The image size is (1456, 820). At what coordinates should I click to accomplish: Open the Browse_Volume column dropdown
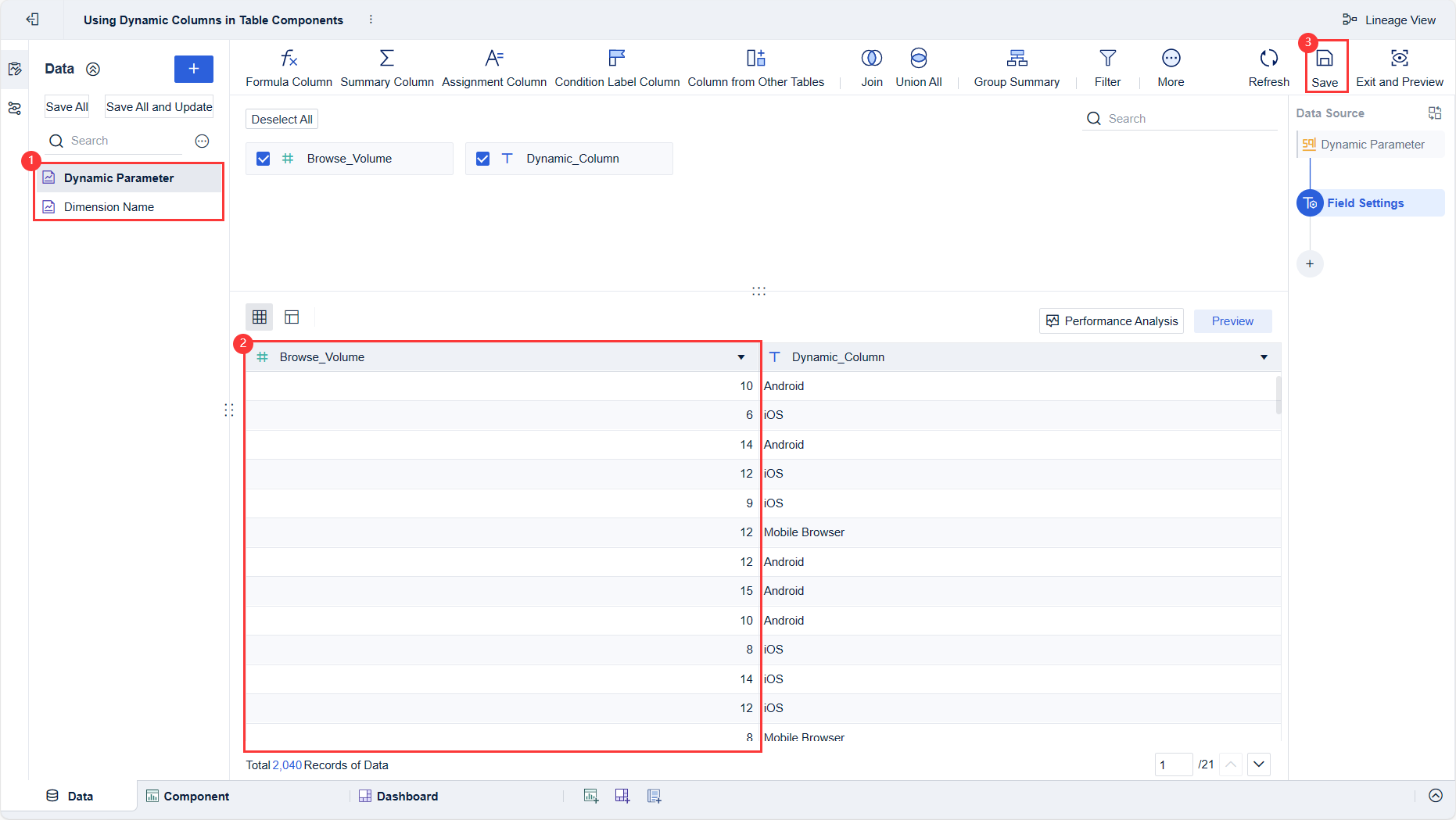741,356
